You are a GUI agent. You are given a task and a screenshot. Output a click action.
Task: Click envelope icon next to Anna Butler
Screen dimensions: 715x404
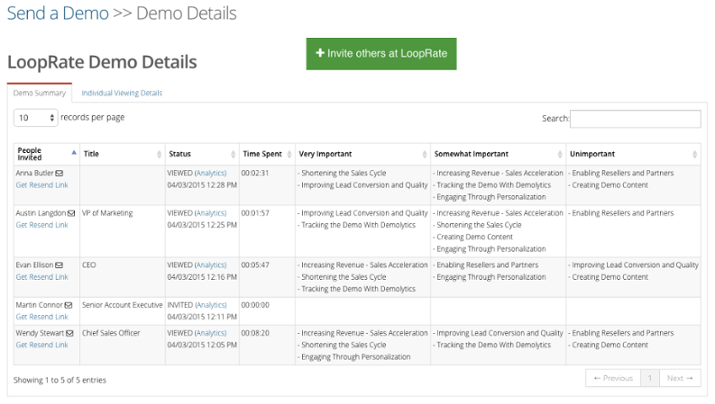coord(59,173)
